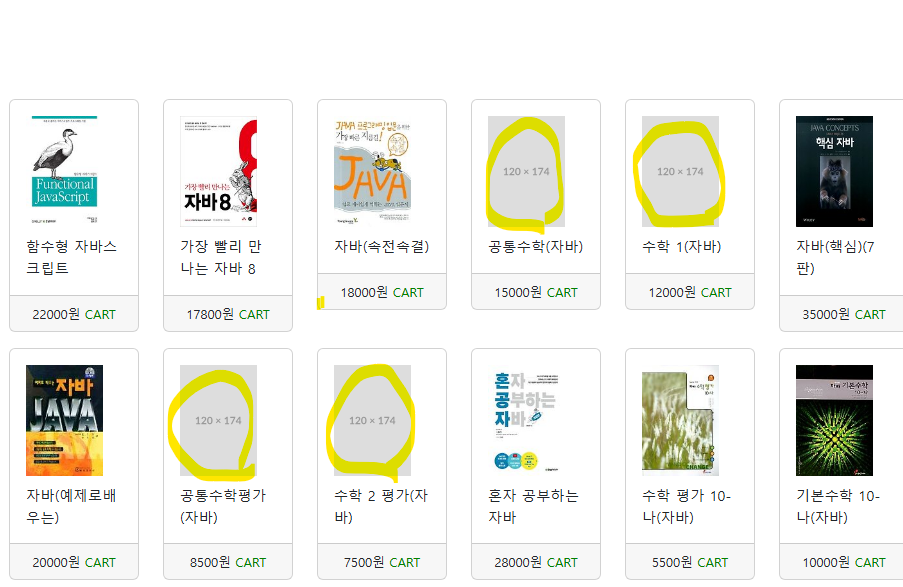
Task: Click CART beside 15000원
Action: (x=562, y=293)
